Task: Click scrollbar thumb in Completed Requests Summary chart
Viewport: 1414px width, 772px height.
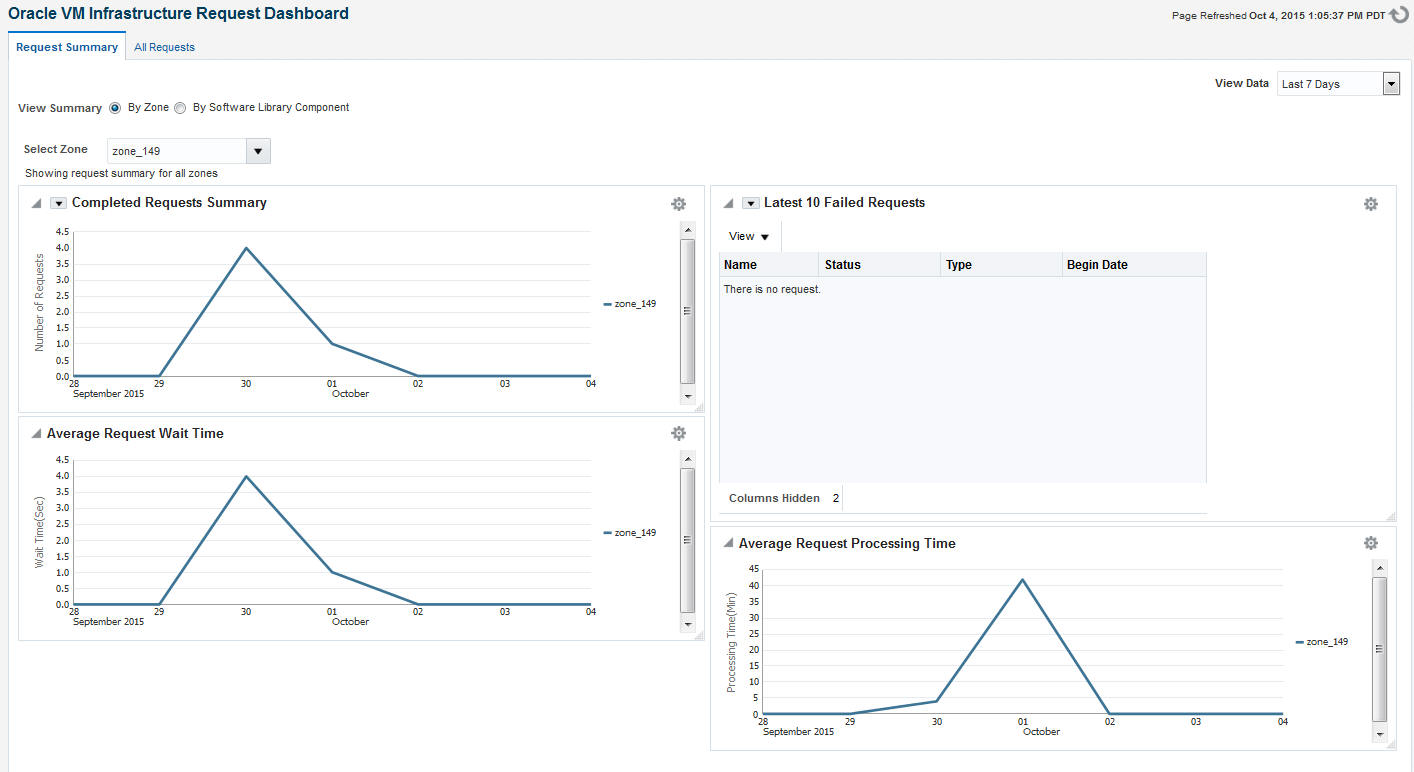Action: click(687, 311)
